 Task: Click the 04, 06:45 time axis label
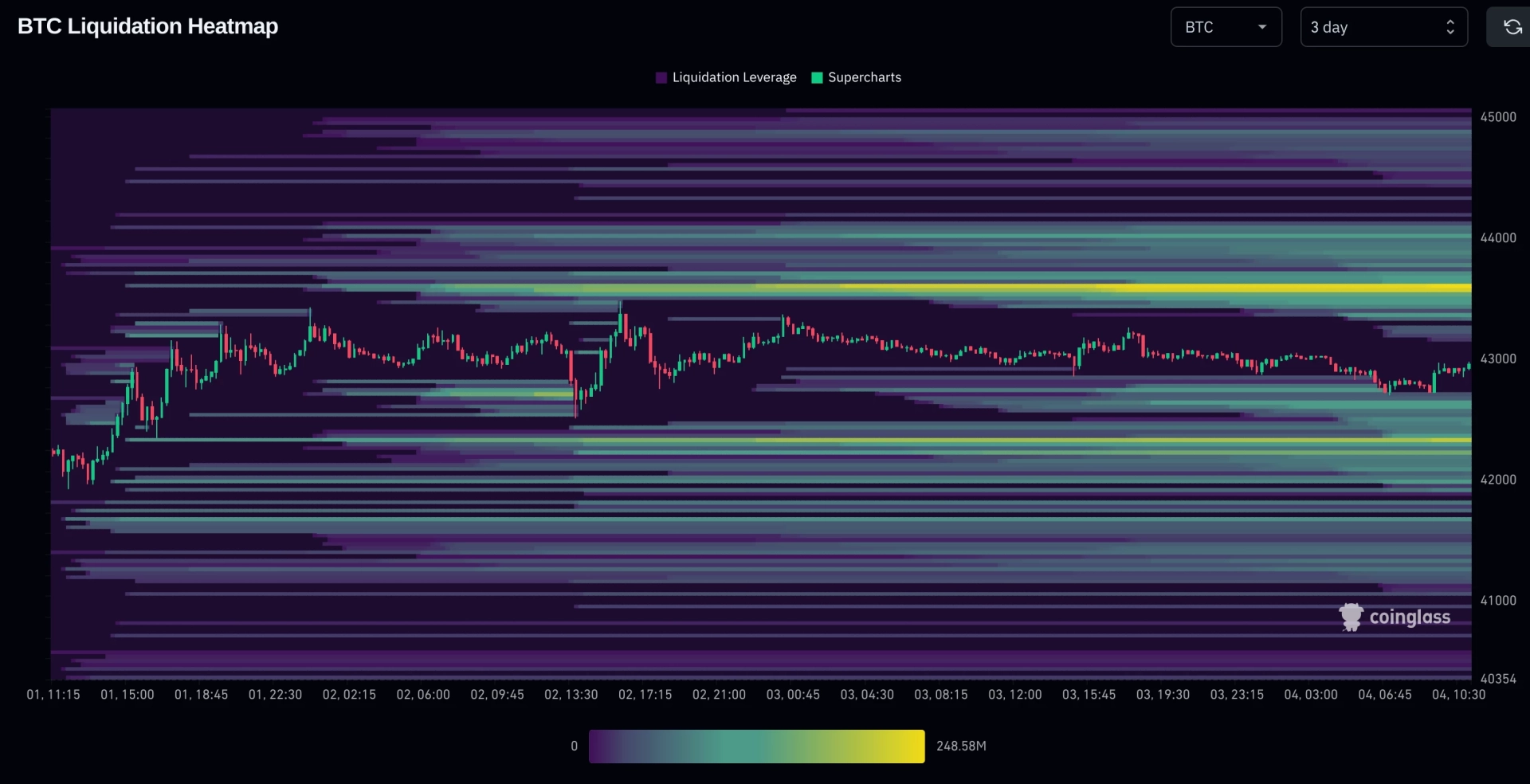[x=1385, y=695]
